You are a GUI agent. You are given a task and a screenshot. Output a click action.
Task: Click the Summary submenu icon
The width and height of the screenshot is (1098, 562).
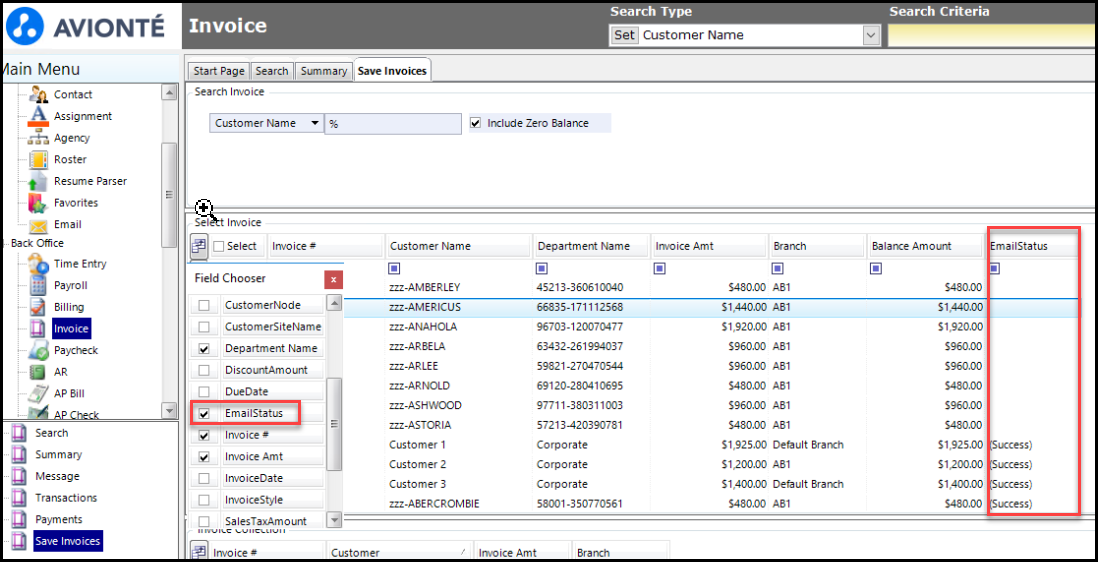[x=19, y=455]
